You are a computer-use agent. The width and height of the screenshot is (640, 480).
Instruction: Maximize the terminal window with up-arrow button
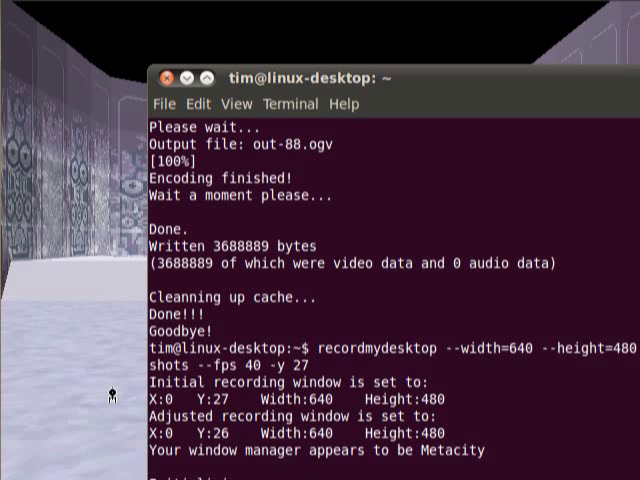[x=207, y=78]
